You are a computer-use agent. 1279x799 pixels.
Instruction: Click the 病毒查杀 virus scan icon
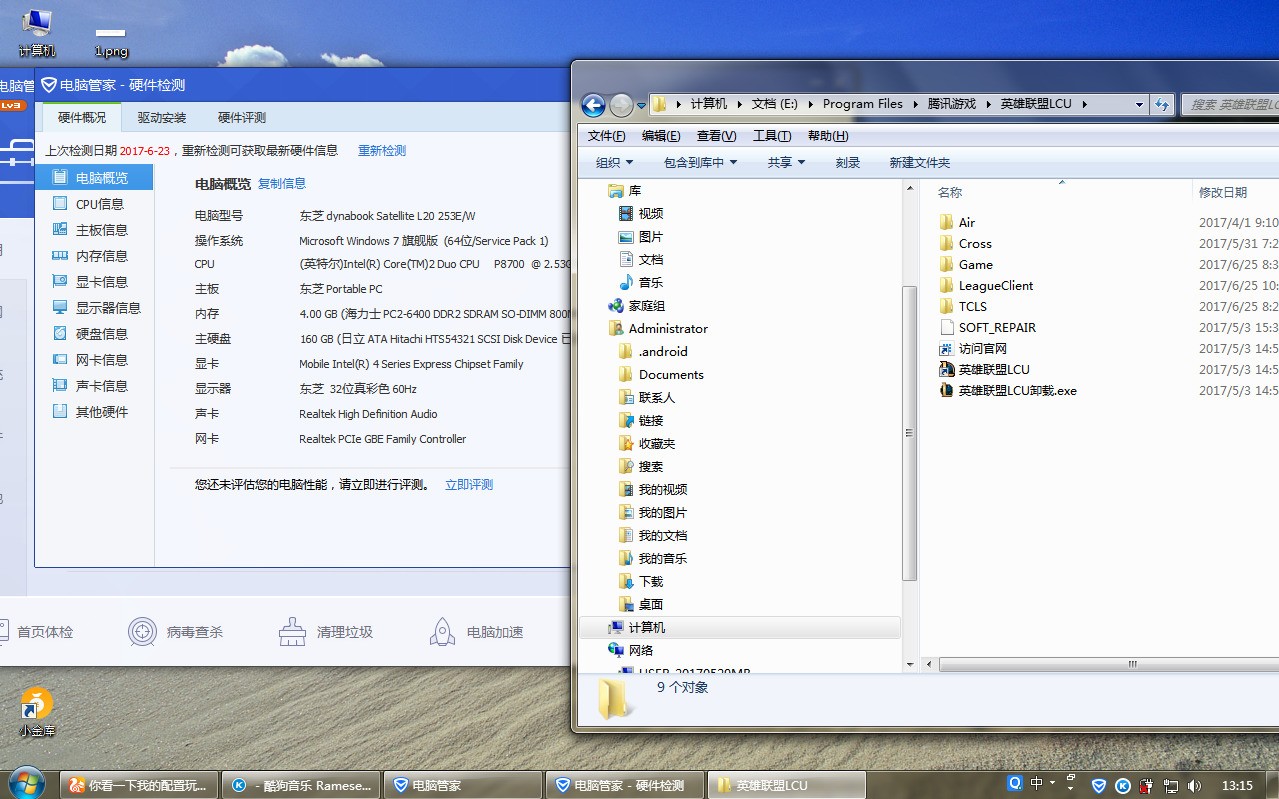143,632
